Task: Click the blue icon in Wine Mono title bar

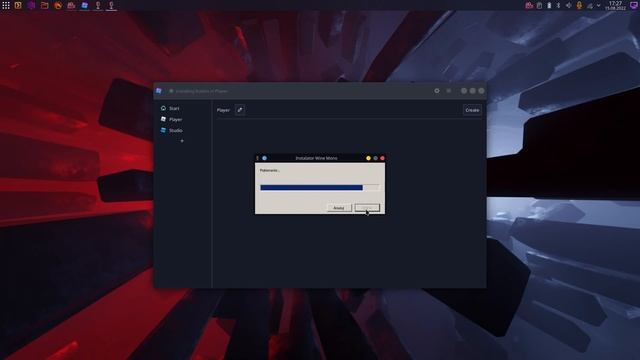Action: click(x=264, y=158)
